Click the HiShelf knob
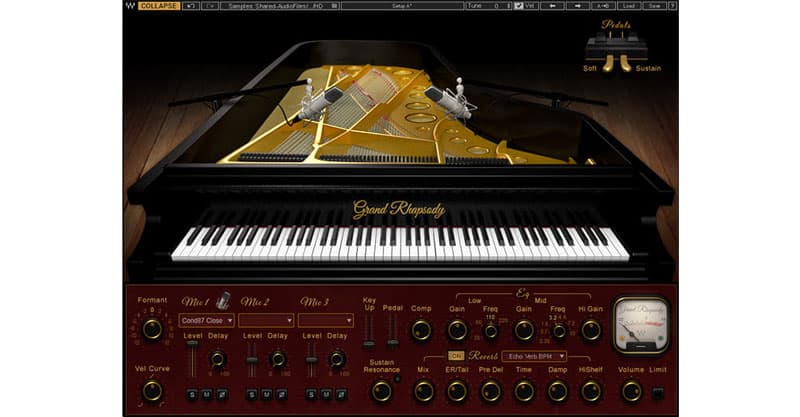 pyautogui.click(x=591, y=391)
